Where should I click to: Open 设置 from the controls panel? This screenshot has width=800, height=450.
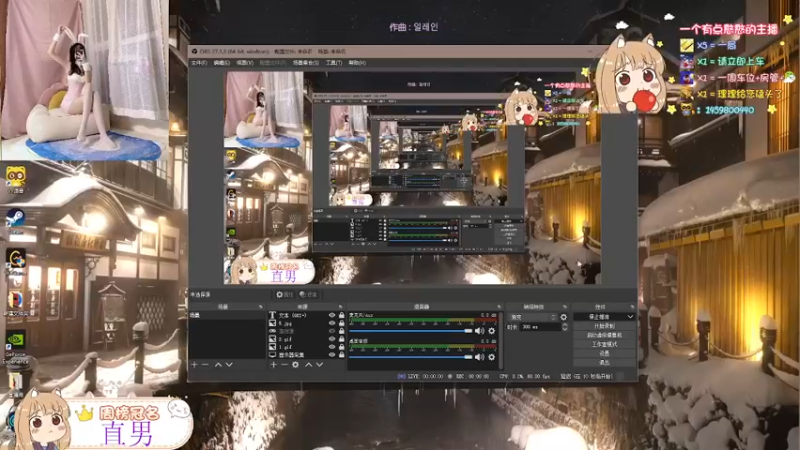[x=604, y=354]
